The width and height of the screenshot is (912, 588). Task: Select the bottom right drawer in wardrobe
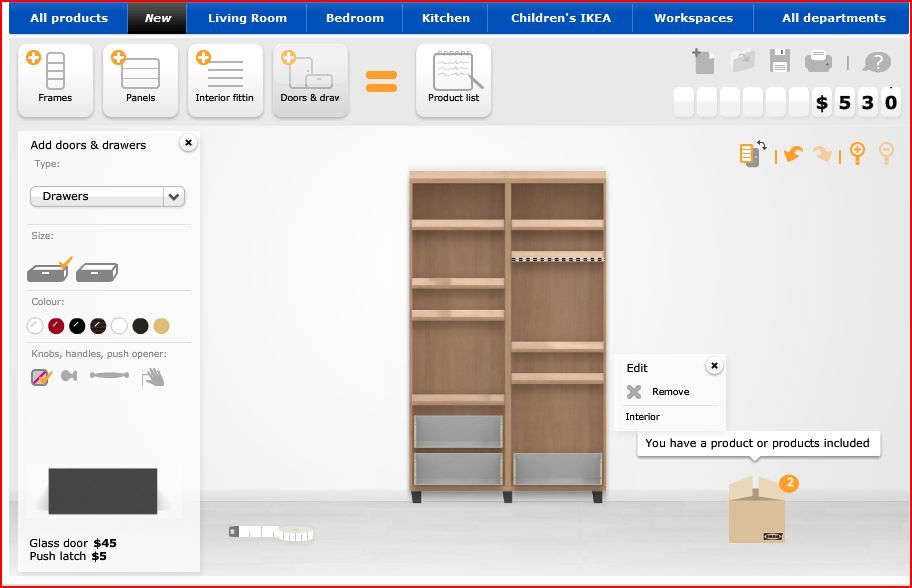point(557,469)
